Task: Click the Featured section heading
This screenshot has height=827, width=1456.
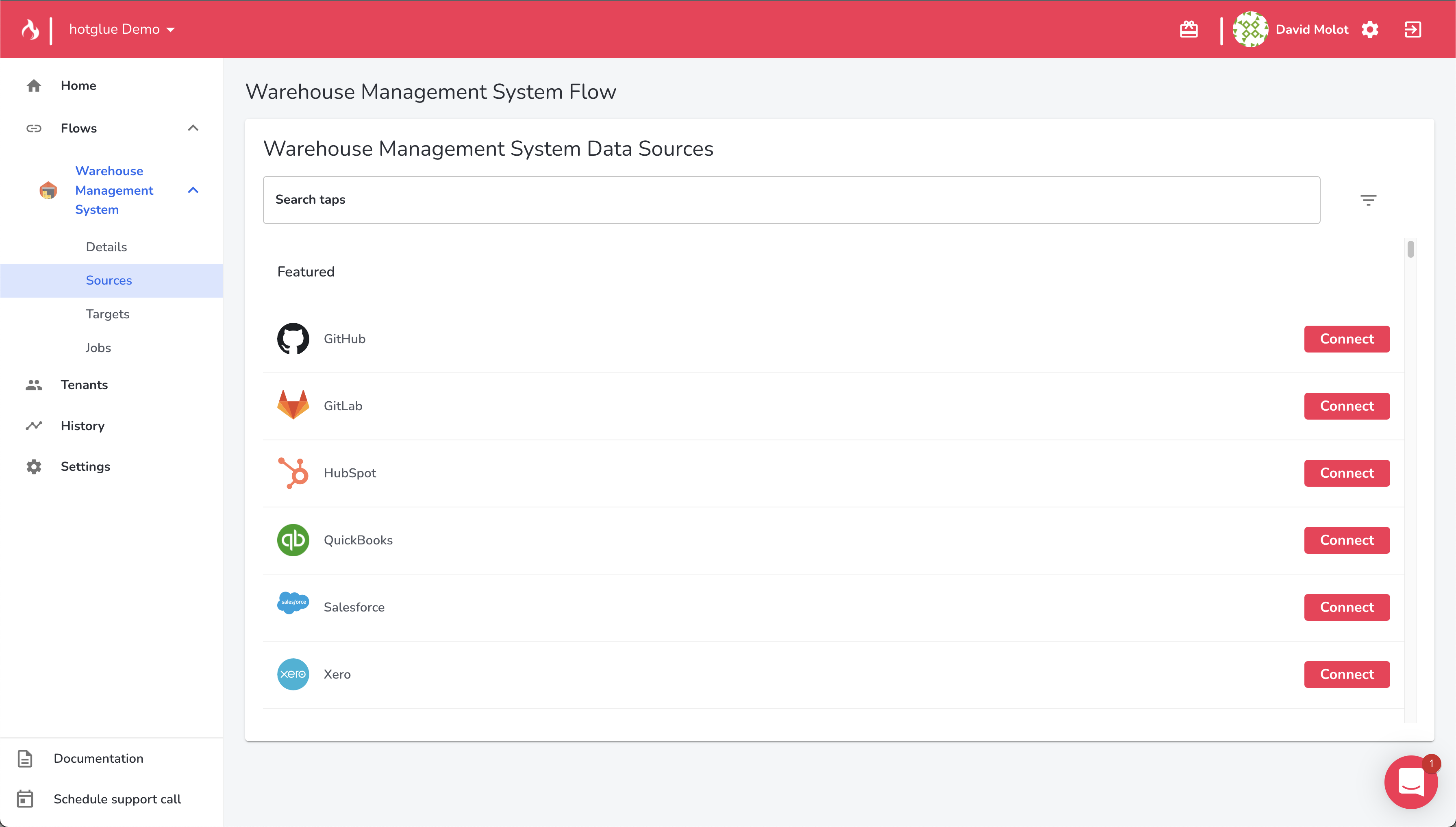Action: point(306,272)
